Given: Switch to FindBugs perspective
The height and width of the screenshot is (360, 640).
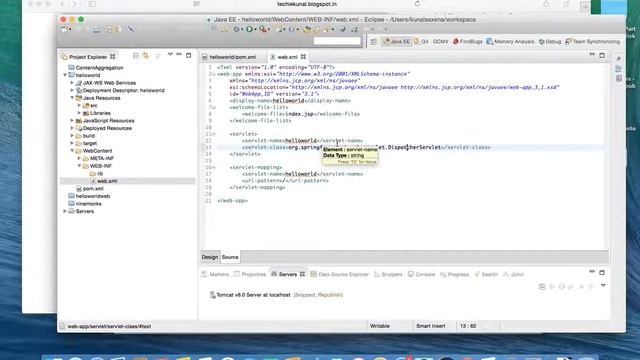Looking at the screenshot, I should (468, 42).
